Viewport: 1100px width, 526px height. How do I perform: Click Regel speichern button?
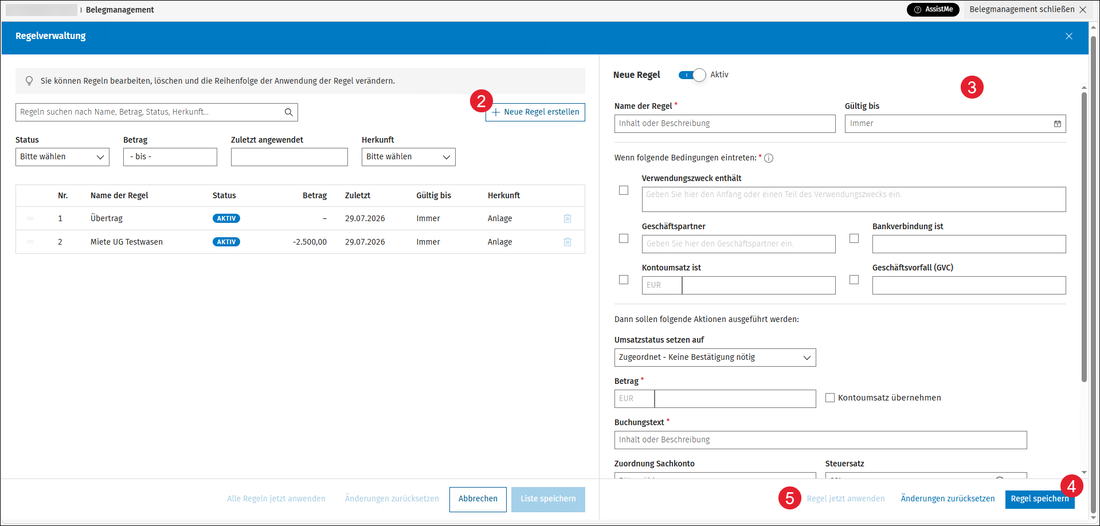(1040, 499)
